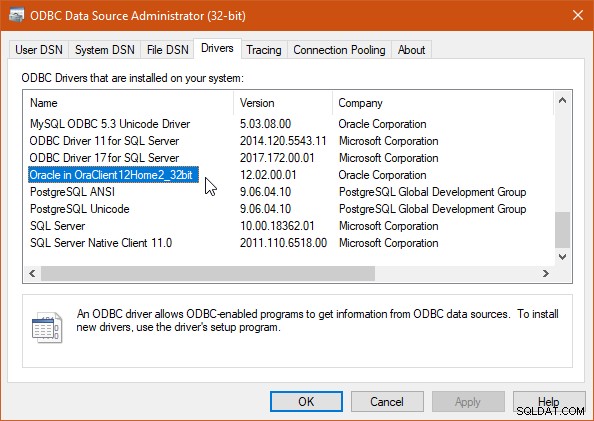Close the ODBC Administrator window
This screenshot has height=421, width=594.
[578, 15]
